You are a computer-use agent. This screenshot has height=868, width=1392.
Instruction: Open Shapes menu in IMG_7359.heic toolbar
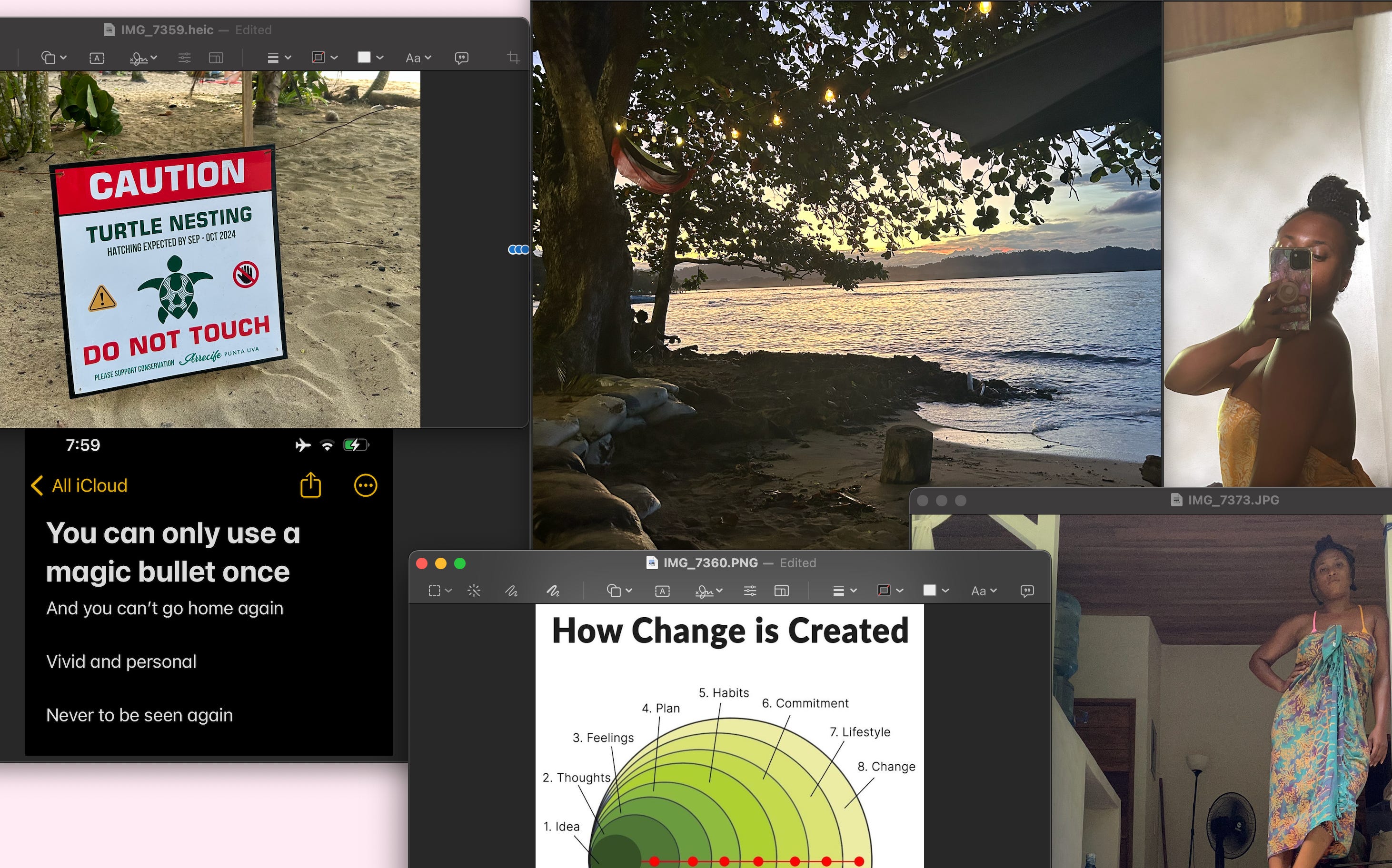[x=54, y=58]
